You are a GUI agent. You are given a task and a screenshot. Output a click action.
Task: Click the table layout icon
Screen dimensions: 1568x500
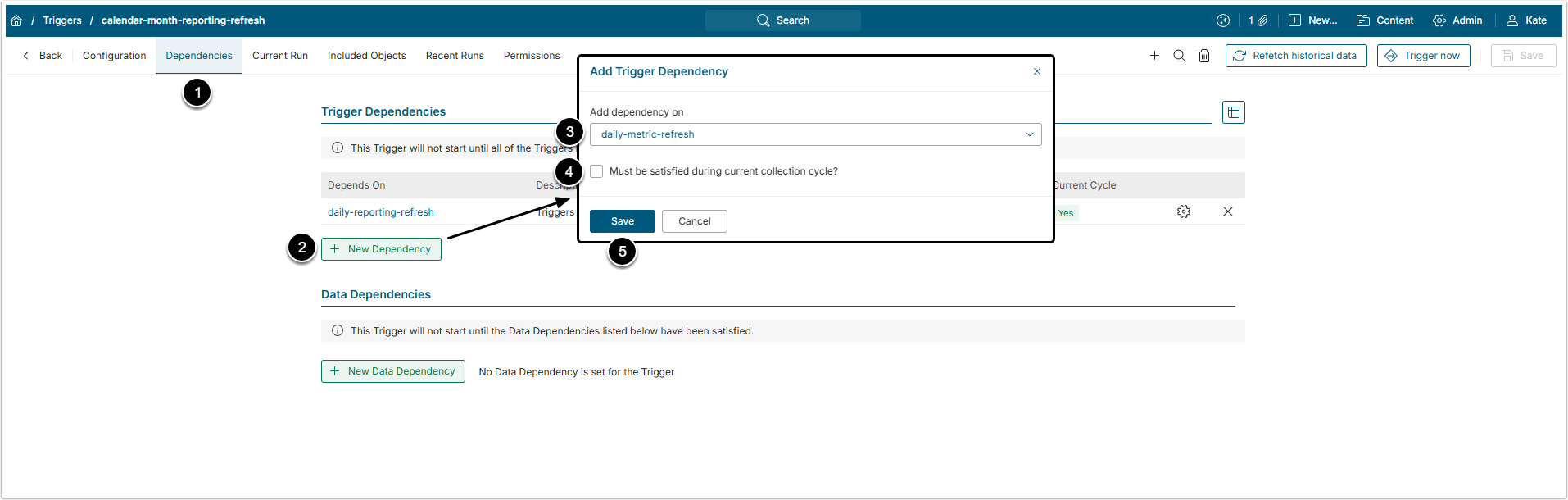point(1233,112)
